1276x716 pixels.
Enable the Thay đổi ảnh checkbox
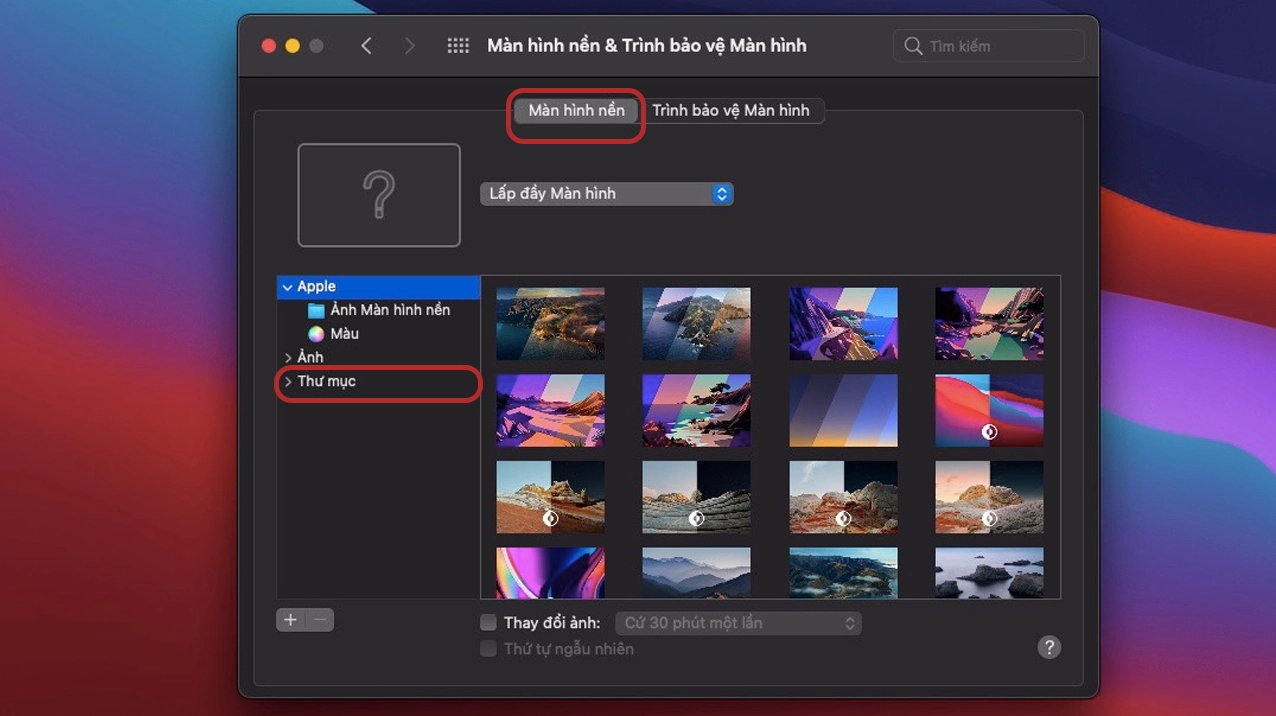click(488, 621)
